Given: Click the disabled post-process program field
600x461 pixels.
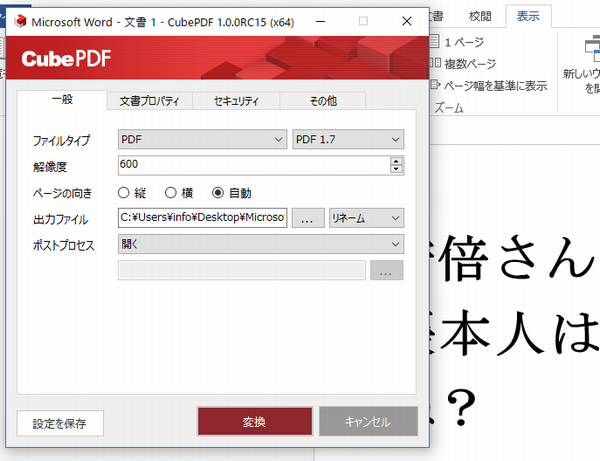Looking at the screenshot, I should [x=242, y=270].
